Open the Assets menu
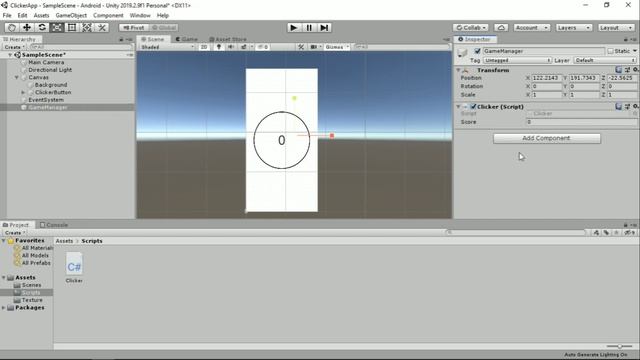The image size is (640, 360). click(41, 16)
